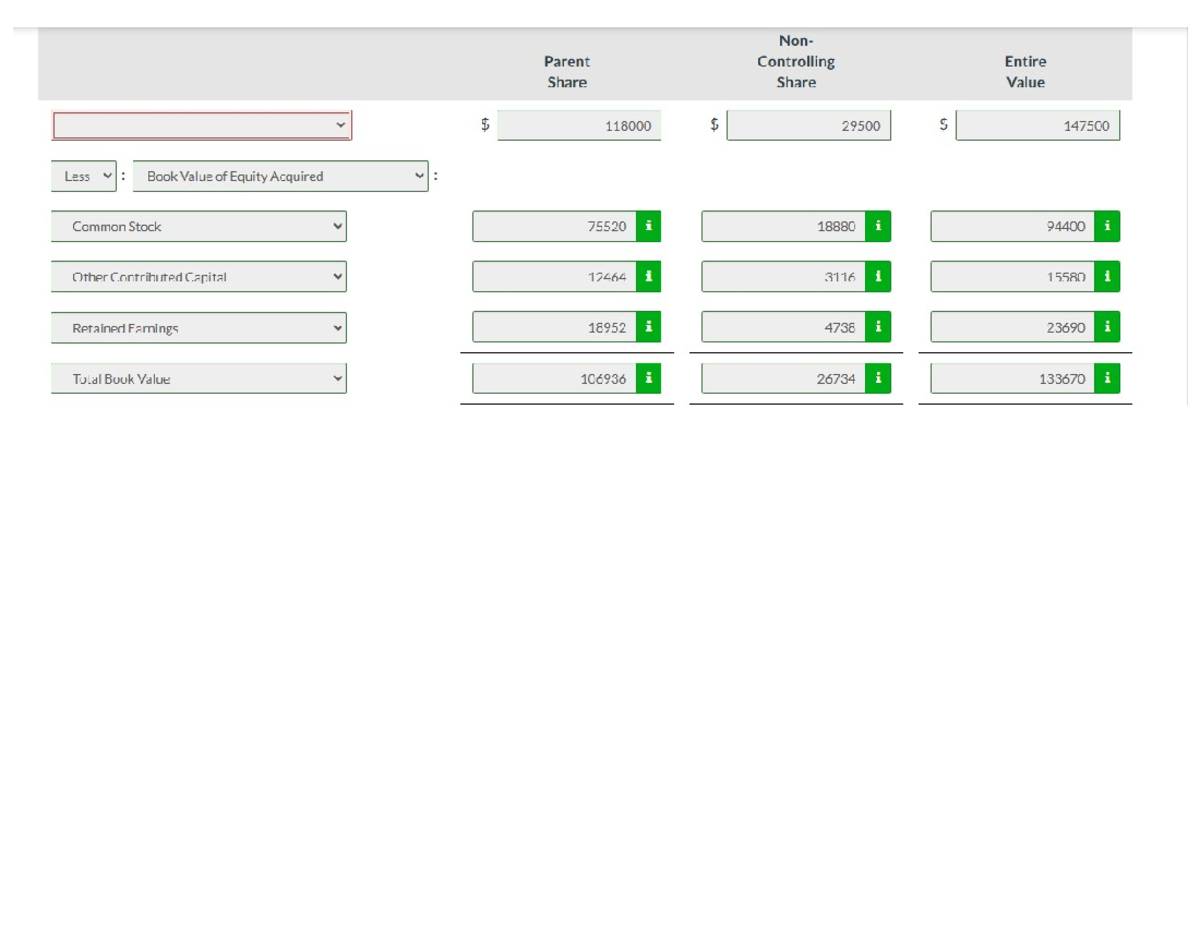The width and height of the screenshot is (1200, 927).
Task: Click the Parent Share field showing 118000
Action: click(x=578, y=125)
